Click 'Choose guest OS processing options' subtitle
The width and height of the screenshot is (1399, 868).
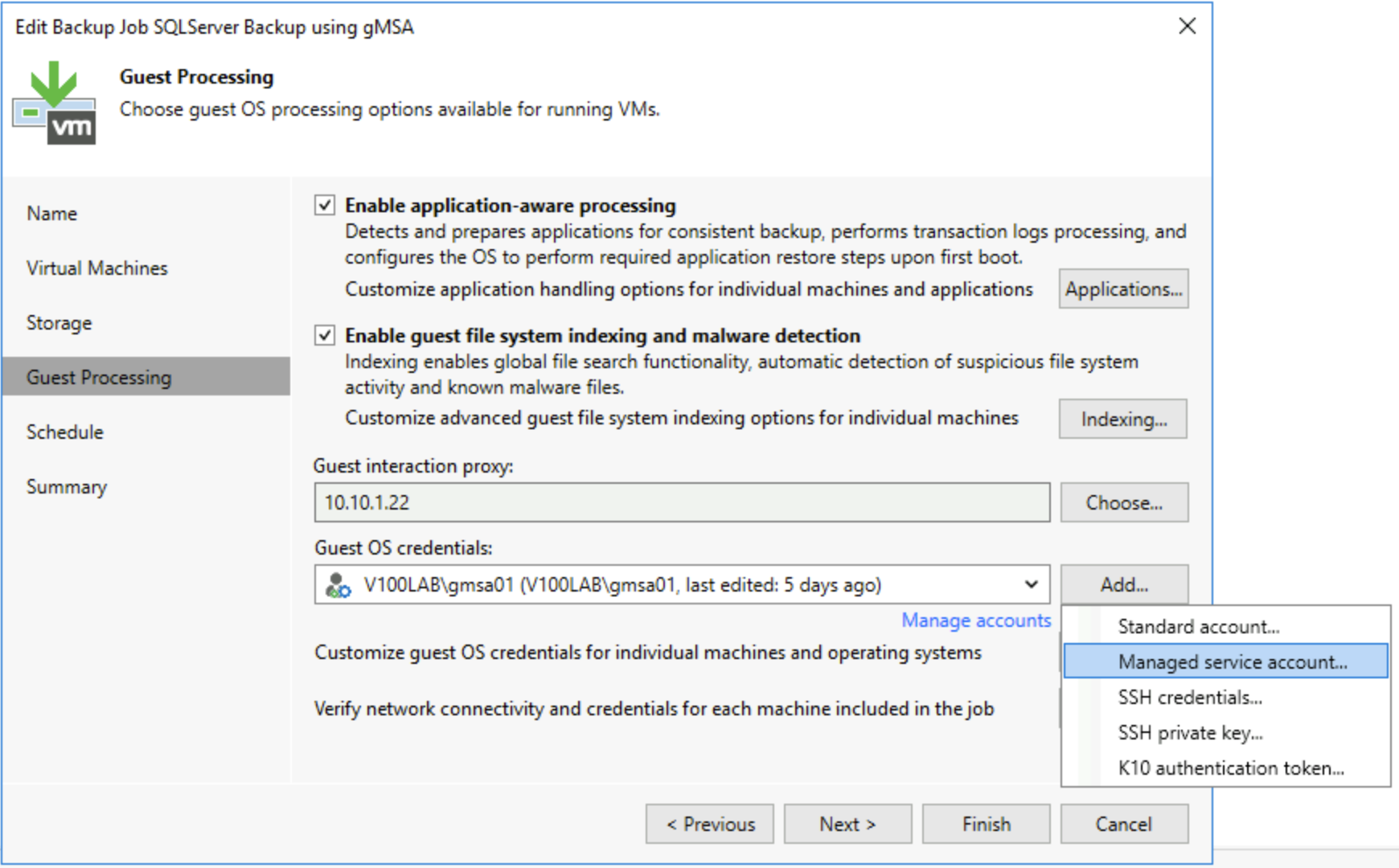390,109
